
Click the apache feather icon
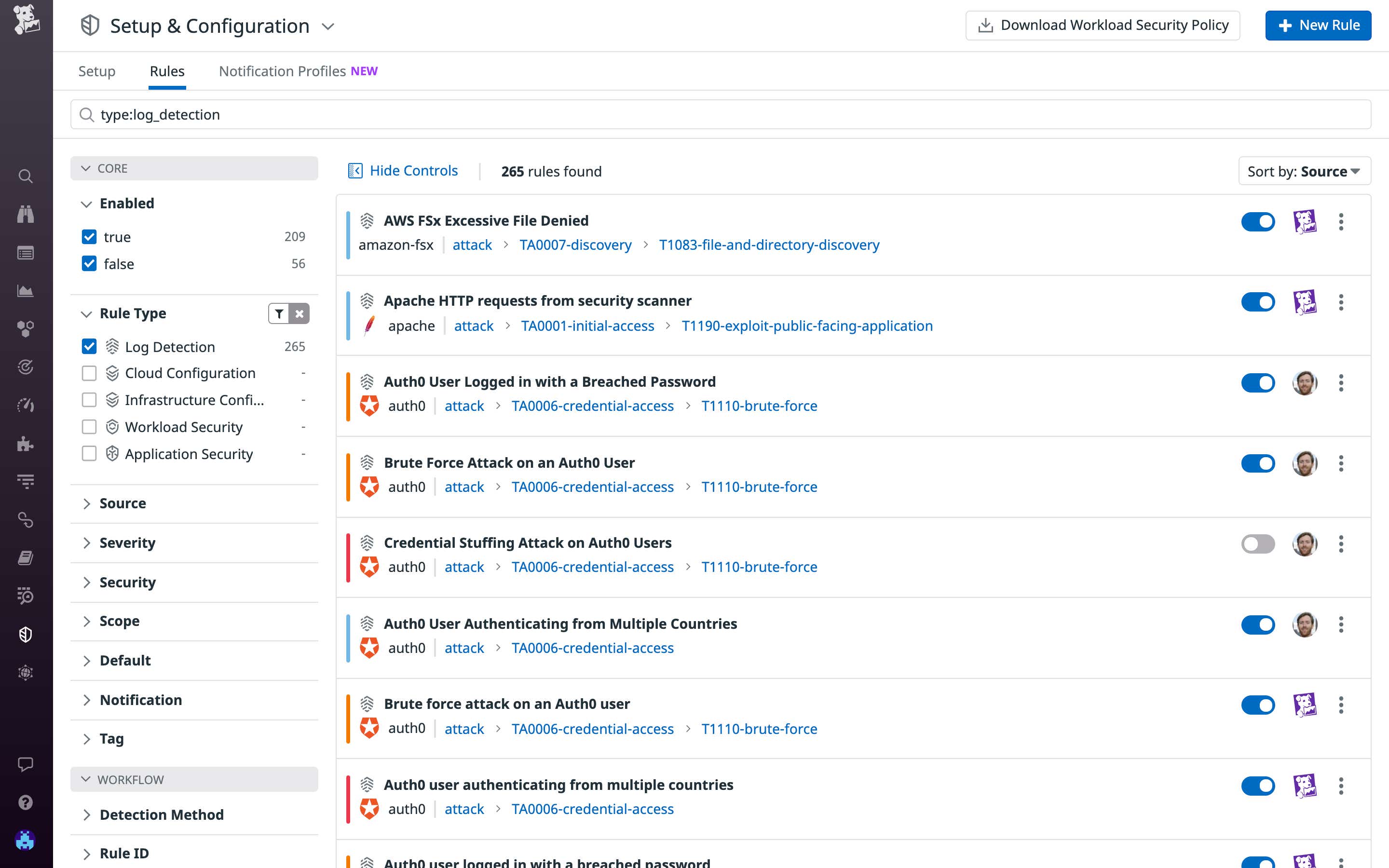click(x=369, y=325)
